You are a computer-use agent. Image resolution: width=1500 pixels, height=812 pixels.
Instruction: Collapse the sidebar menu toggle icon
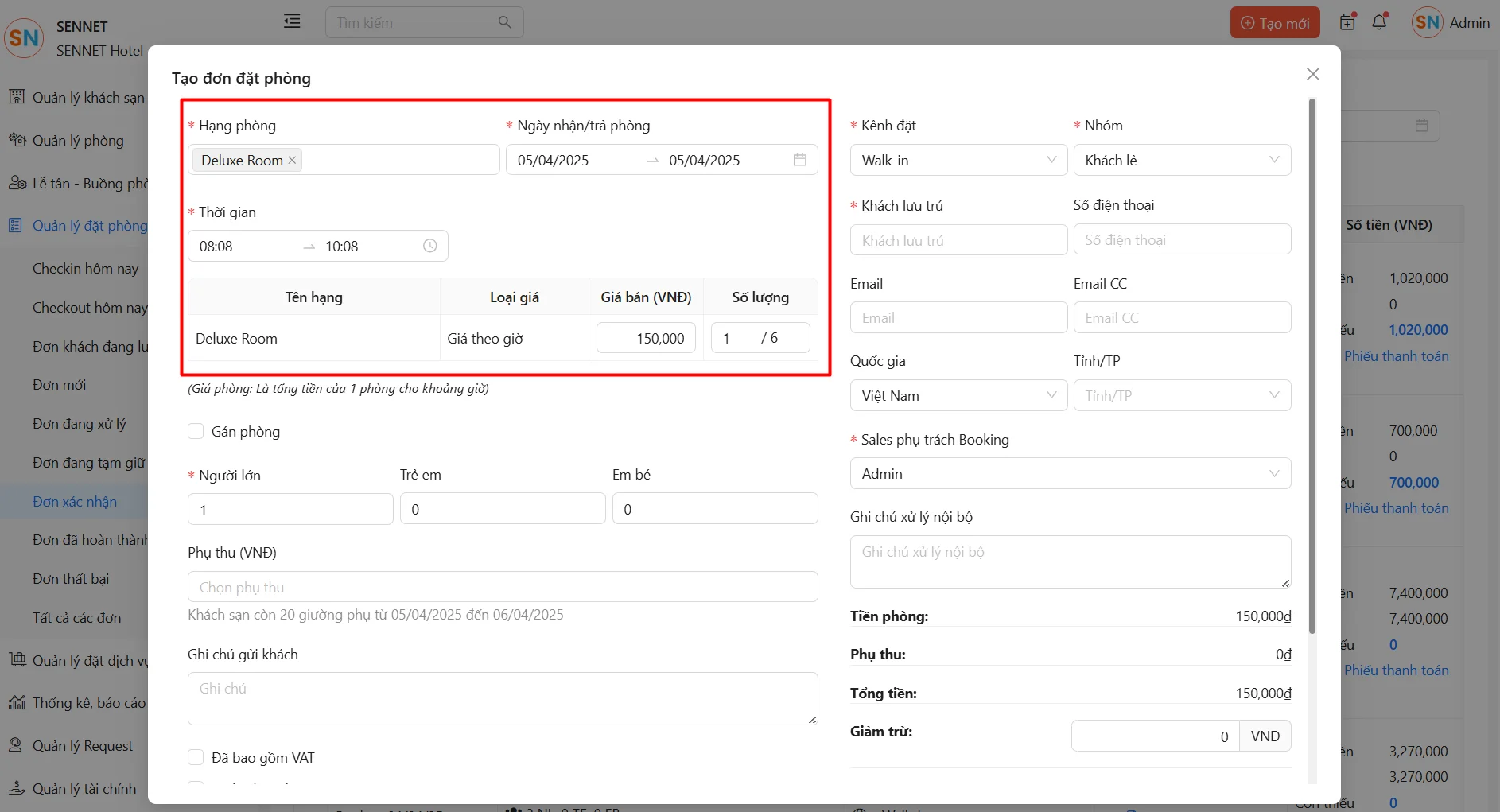292,21
